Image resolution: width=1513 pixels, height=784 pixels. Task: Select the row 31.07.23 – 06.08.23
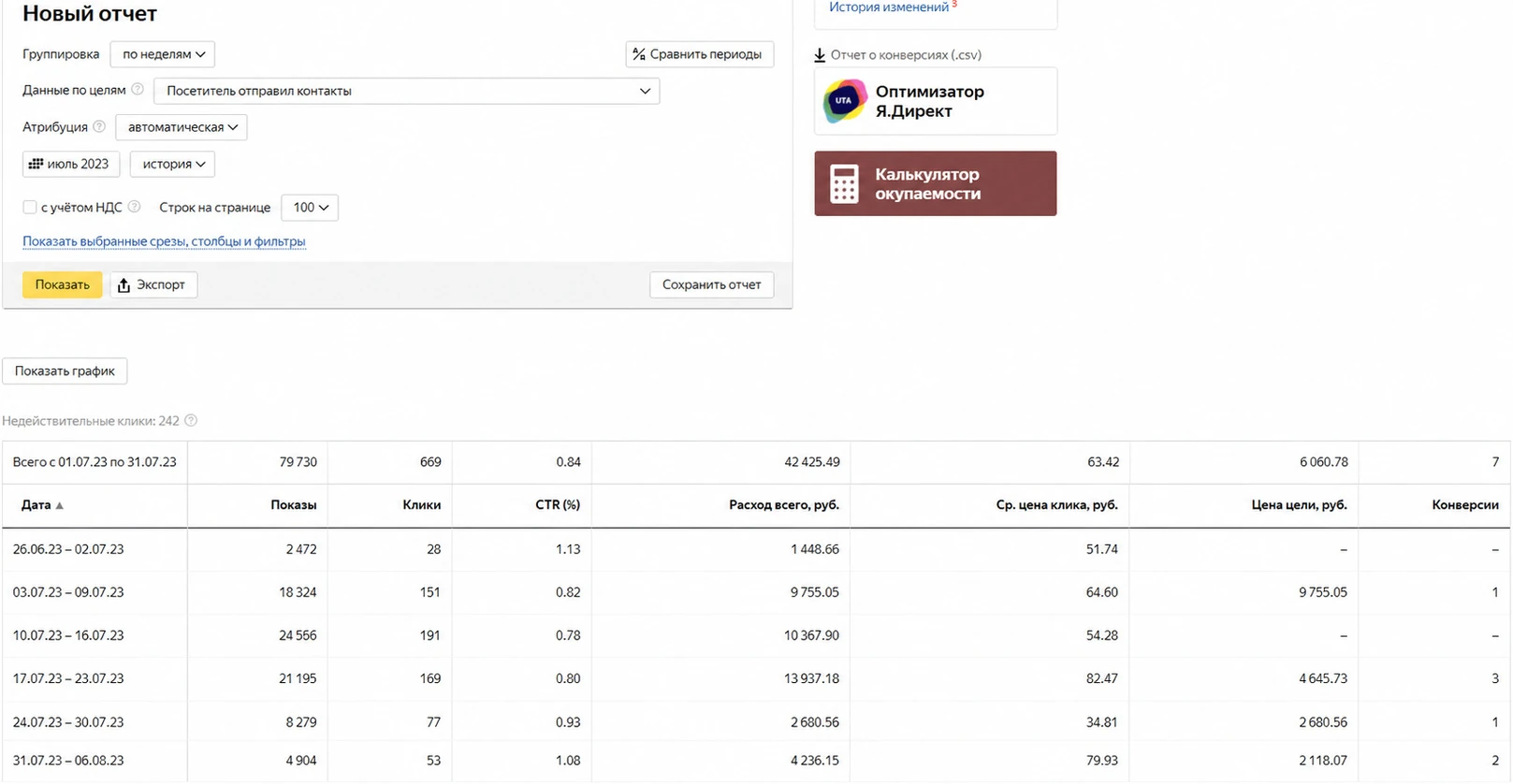(756, 761)
